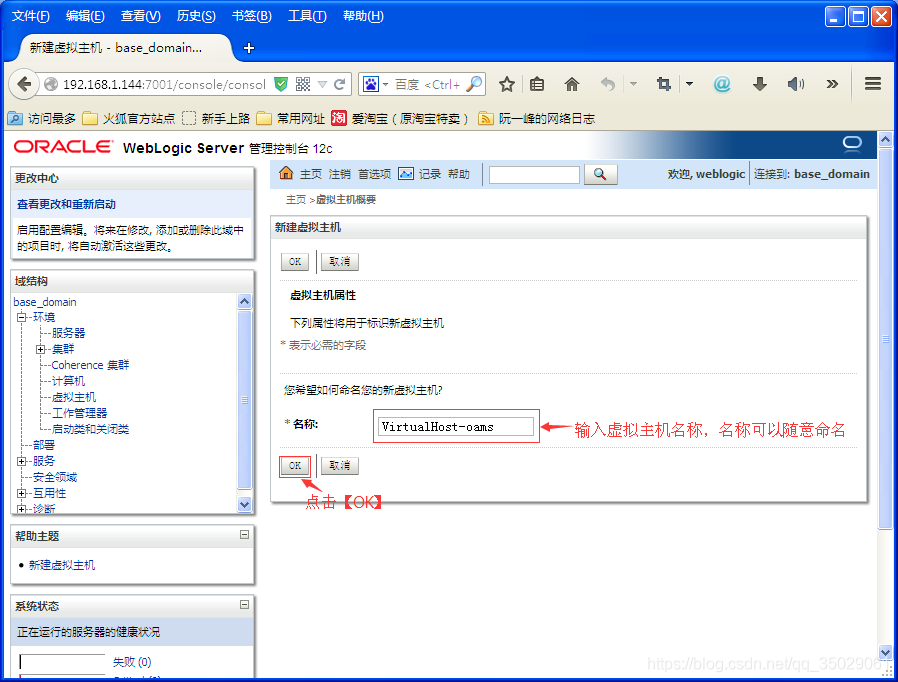Collapse the 帮助主题 panel
Viewport: 898px width, 682px height.
pyautogui.click(x=245, y=534)
